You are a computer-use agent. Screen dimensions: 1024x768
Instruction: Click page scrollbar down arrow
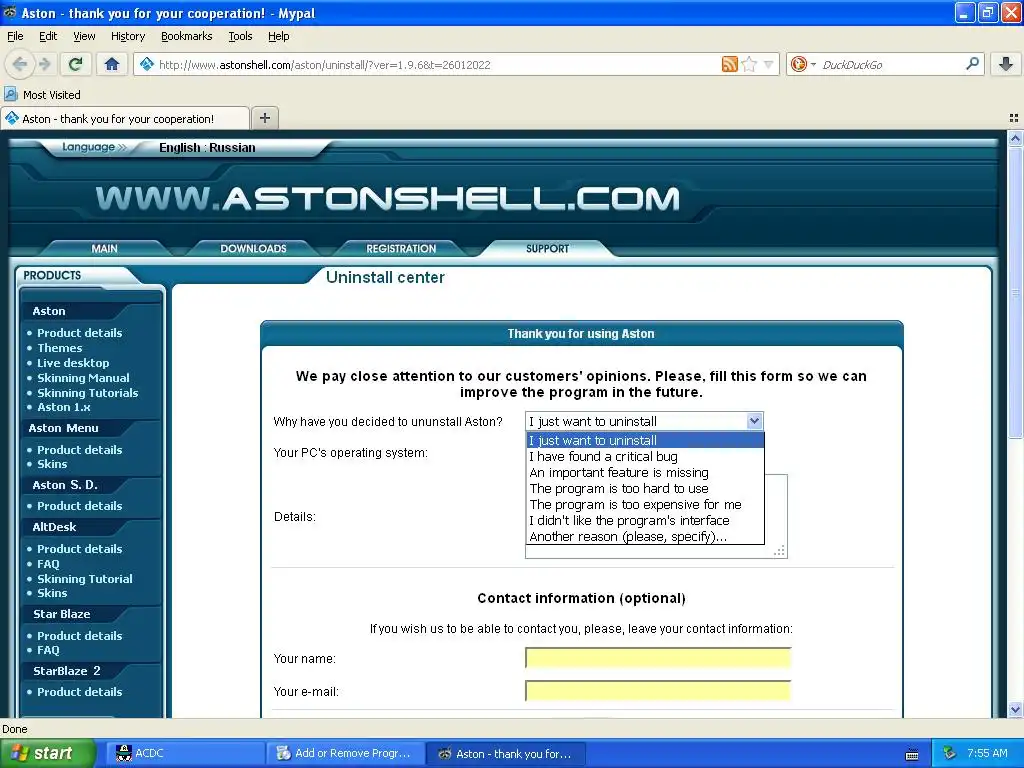(x=1015, y=709)
